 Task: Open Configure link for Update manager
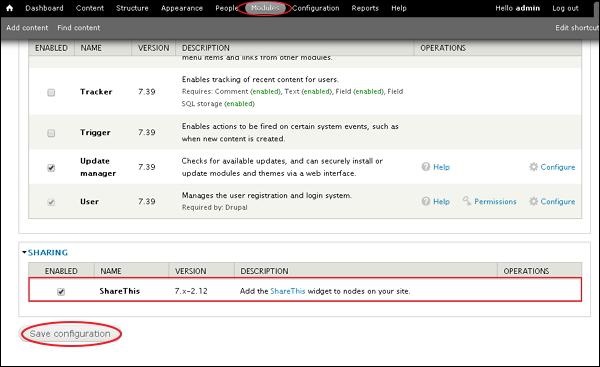pyautogui.click(x=558, y=167)
